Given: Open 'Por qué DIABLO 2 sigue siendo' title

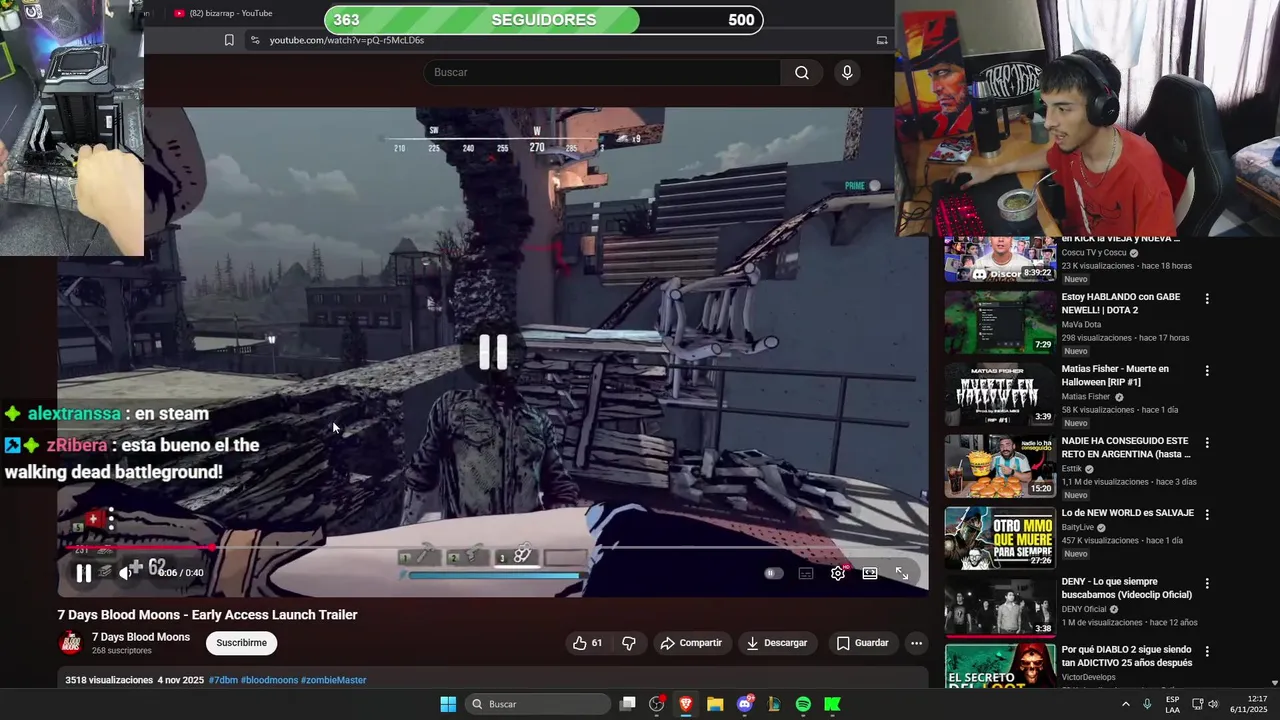Looking at the screenshot, I should (1127, 656).
